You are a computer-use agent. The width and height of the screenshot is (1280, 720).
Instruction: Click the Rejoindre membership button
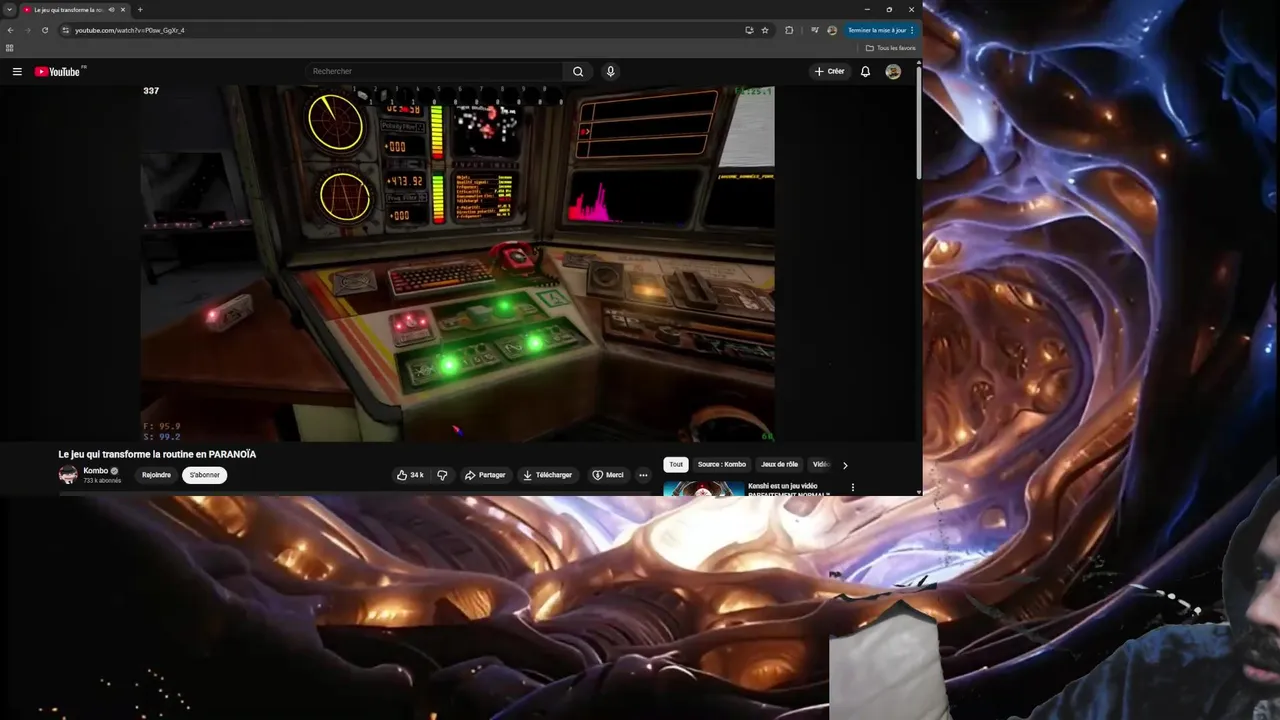pyautogui.click(x=156, y=475)
